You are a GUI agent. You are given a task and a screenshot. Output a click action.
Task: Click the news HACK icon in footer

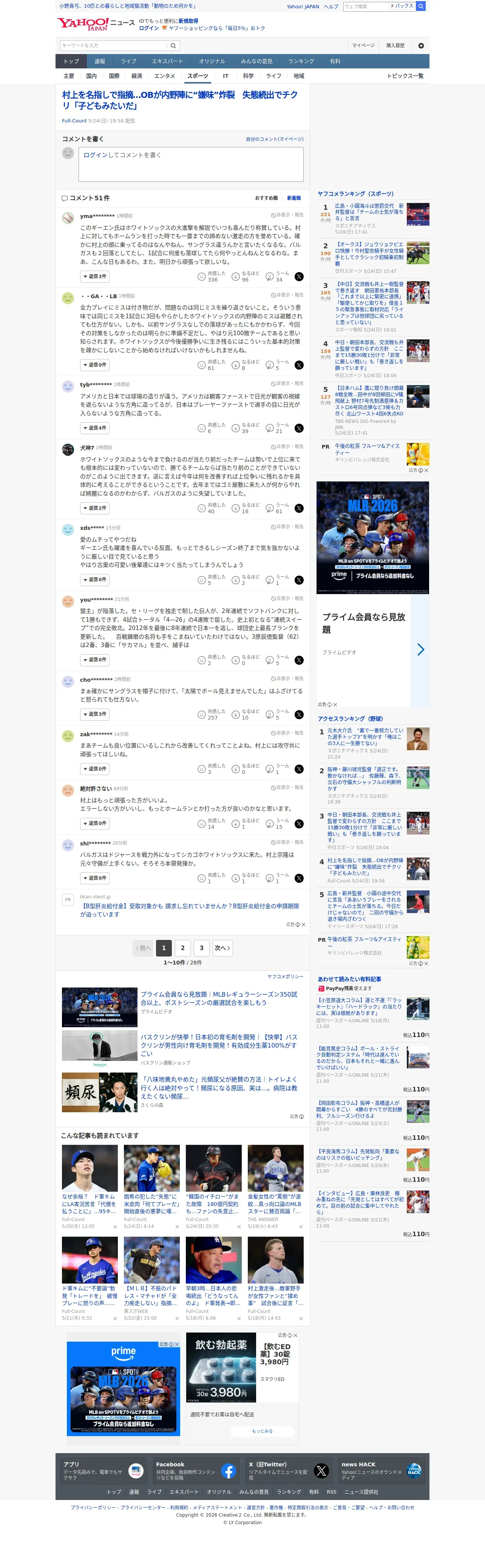[x=414, y=1471]
